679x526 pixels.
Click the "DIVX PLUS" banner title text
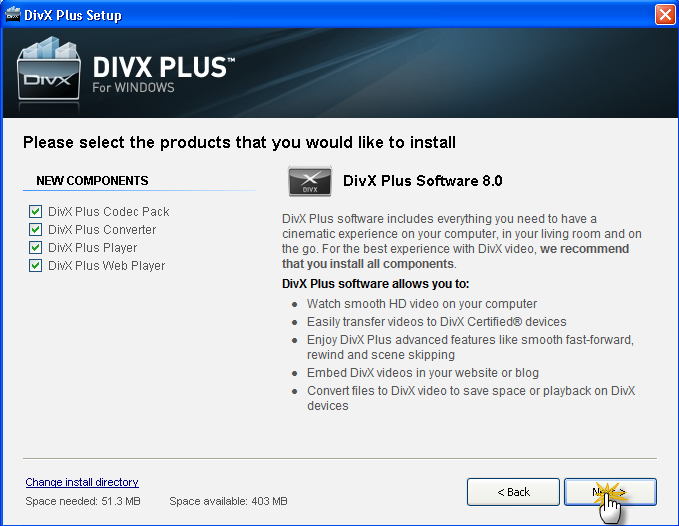tap(164, 67)
